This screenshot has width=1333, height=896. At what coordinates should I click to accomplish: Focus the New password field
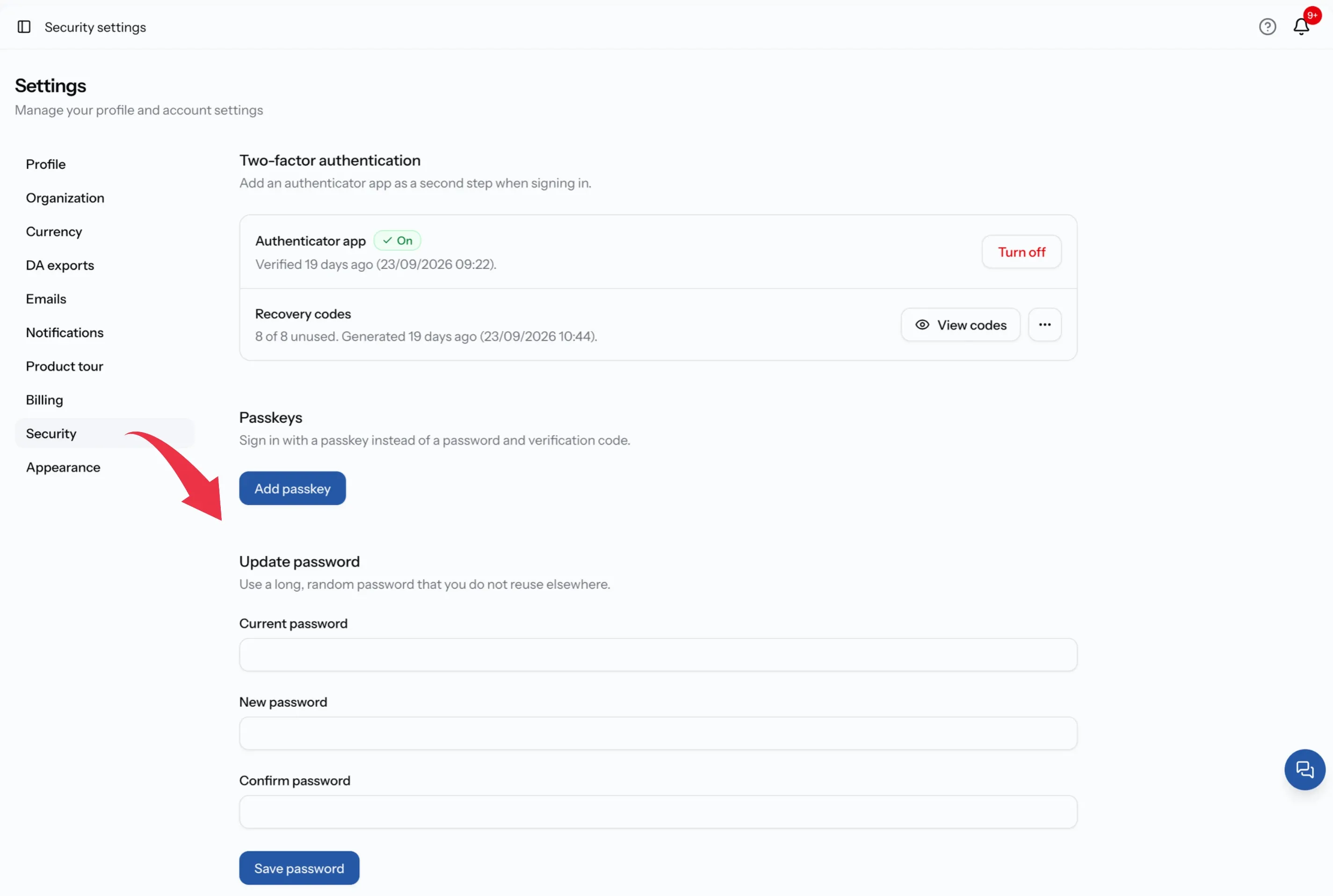(x=658, y=733)
